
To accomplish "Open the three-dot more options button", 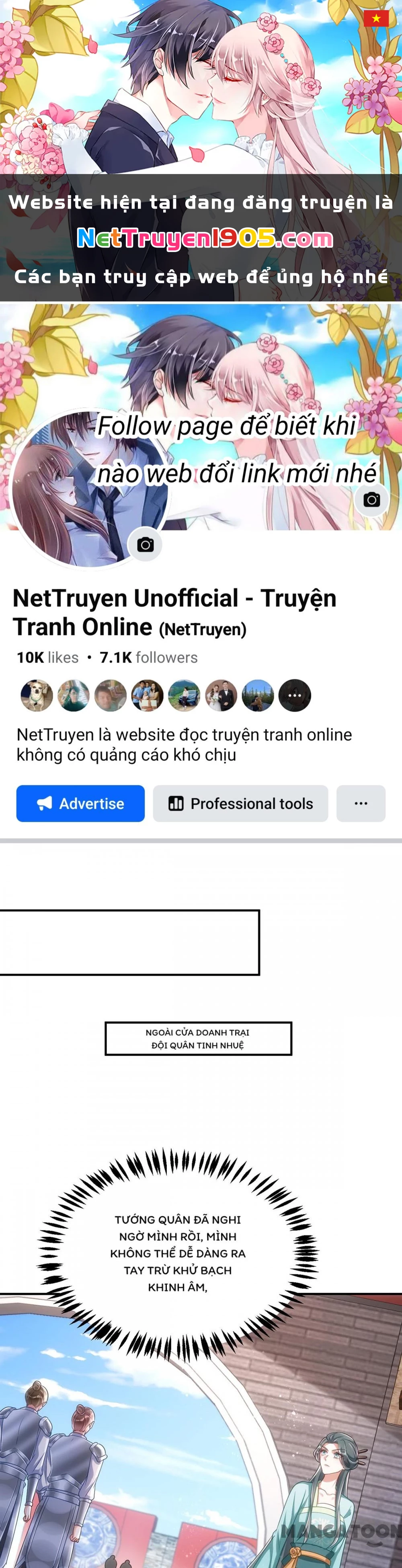I will coord(361,803).
